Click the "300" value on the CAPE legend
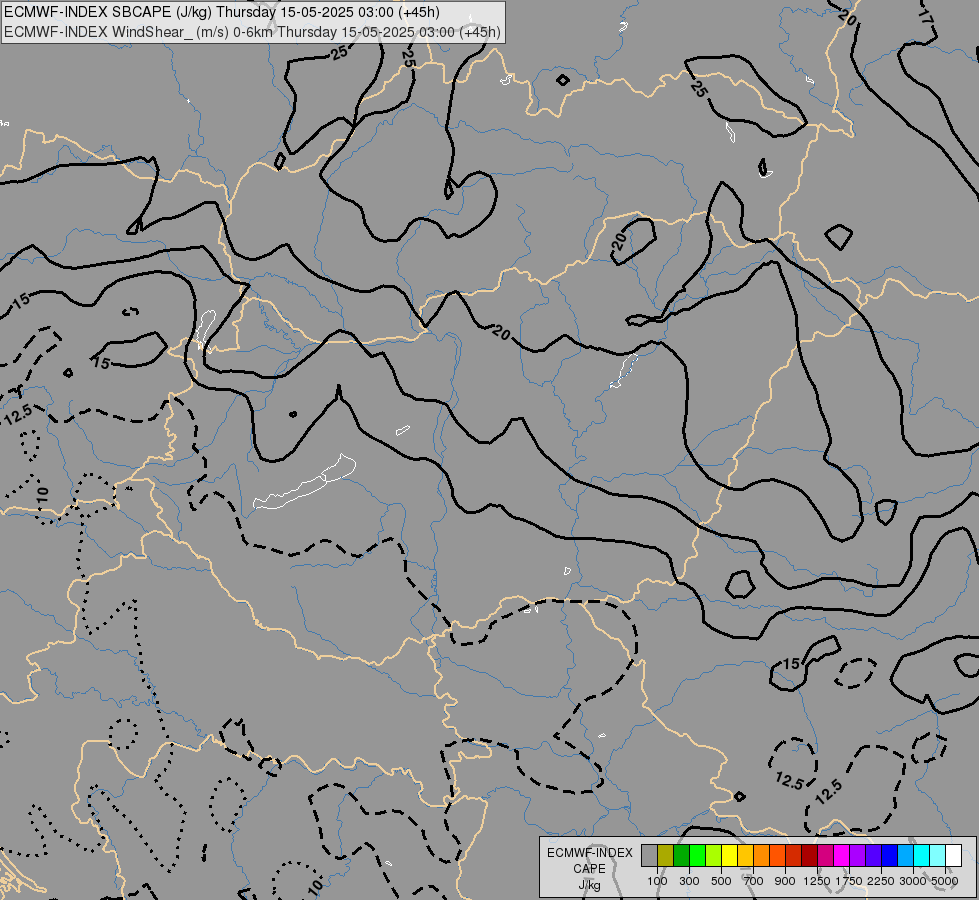 tap(689, 881)
